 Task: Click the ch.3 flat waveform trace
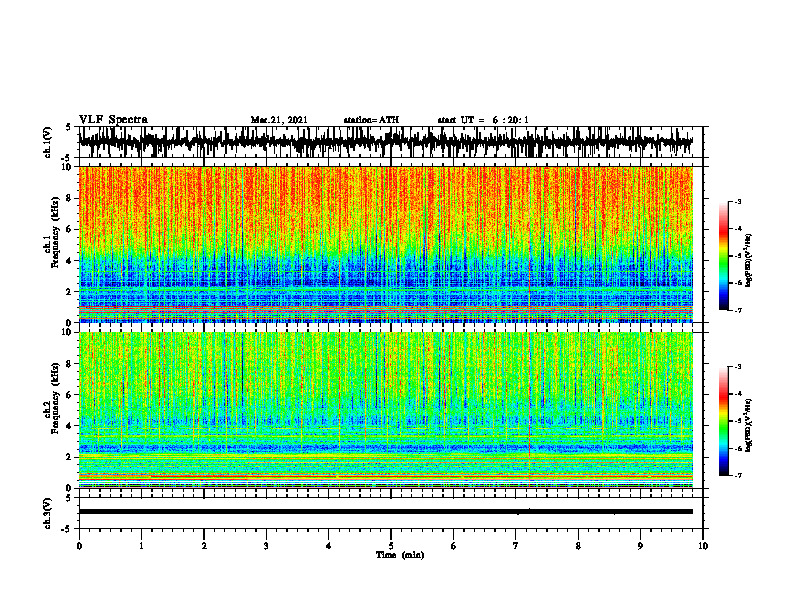tap(385, 512)
